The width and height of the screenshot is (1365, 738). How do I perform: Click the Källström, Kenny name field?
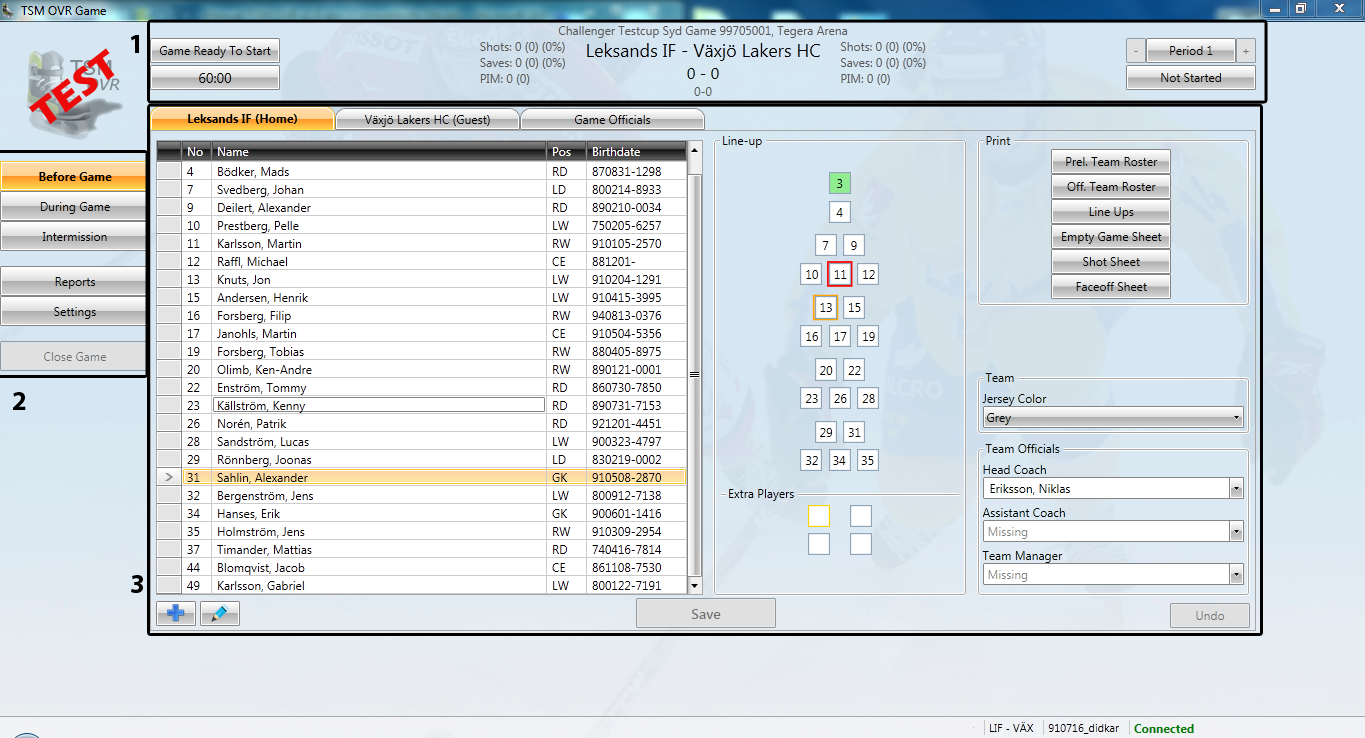(x=379, y=406)
